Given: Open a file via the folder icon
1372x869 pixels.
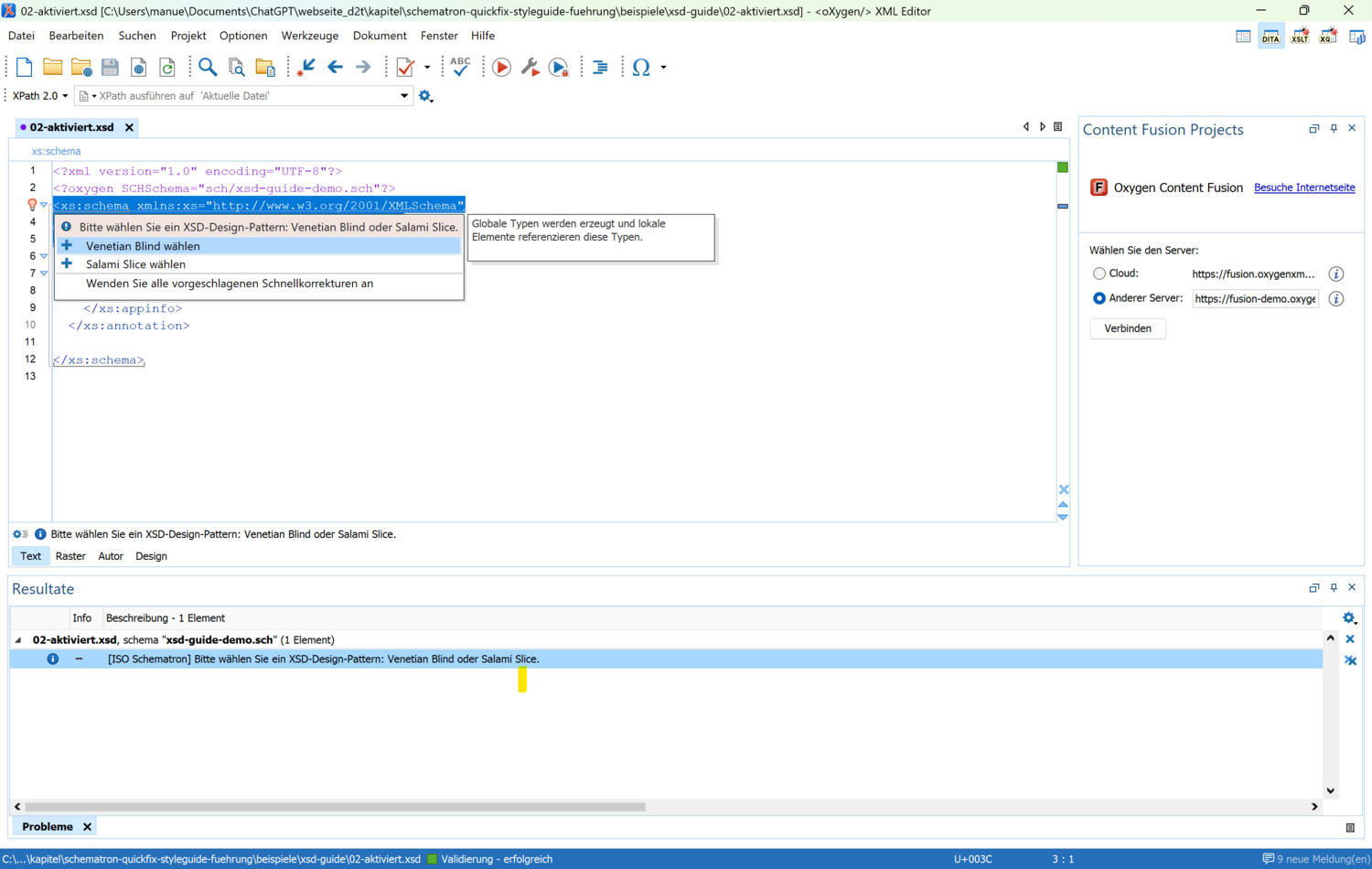Looking at the screenshot, I should pos(52,68).
